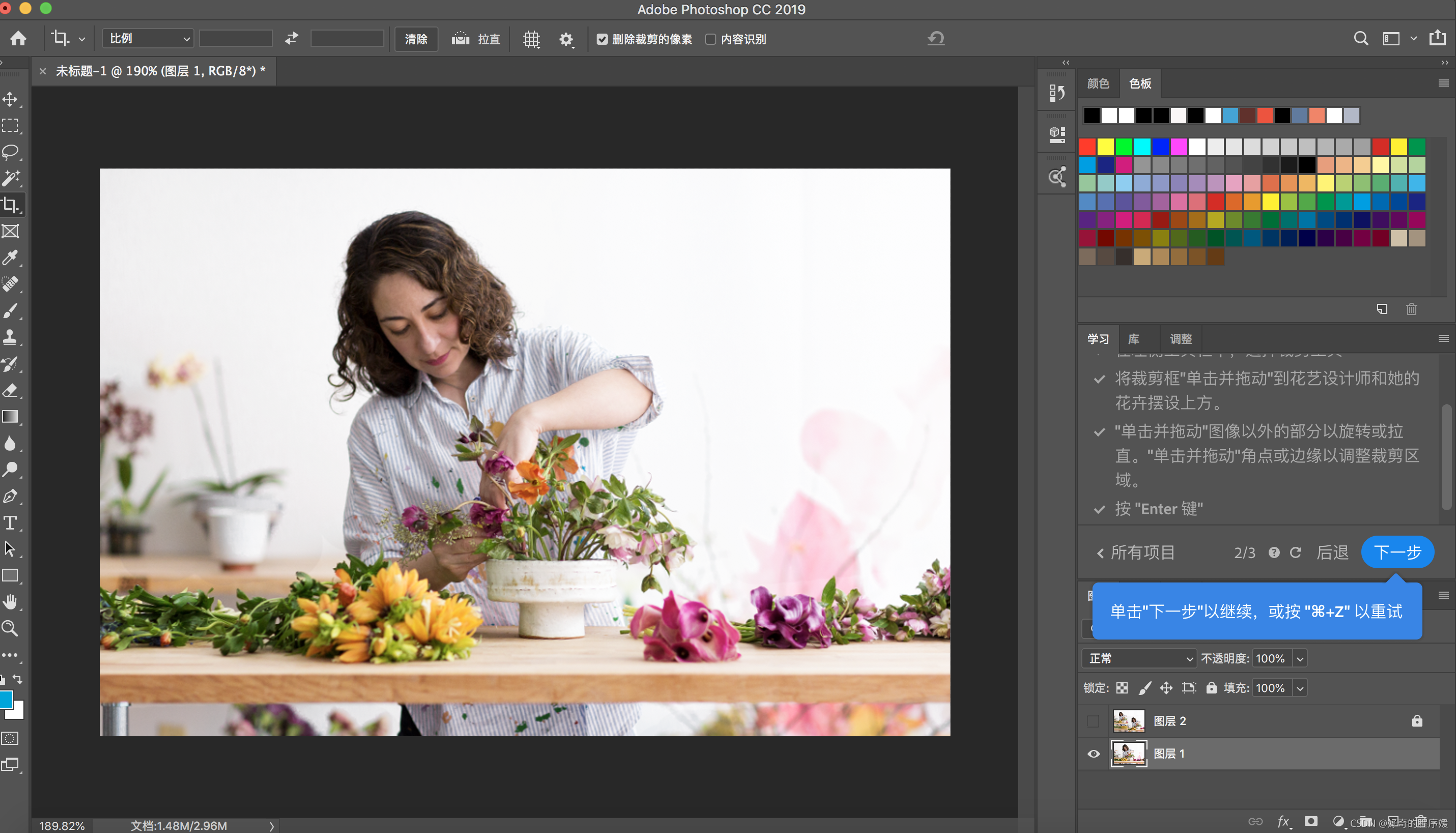This screenshot has height=833, width=1456.
Task: Select the Zoom tool in toolbar
Action: click(x=10, y=628)
